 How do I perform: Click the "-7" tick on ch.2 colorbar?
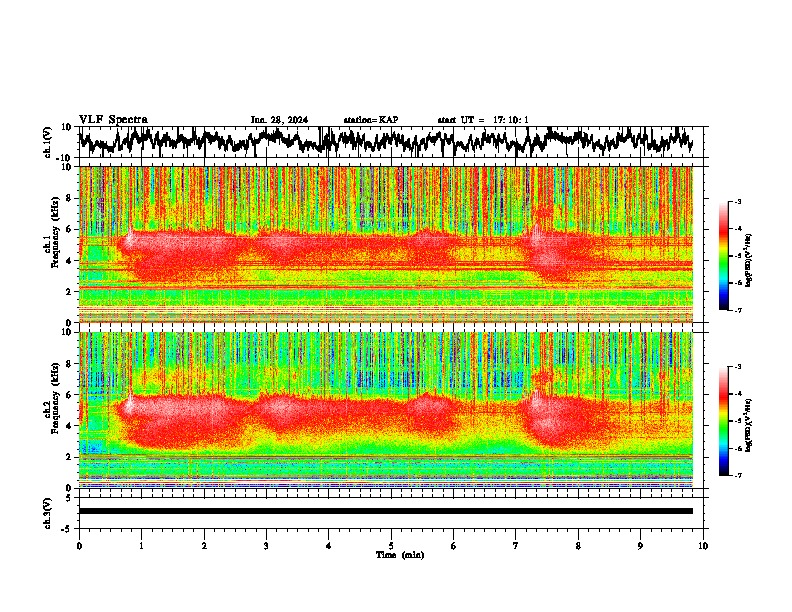tap(737, 476)
